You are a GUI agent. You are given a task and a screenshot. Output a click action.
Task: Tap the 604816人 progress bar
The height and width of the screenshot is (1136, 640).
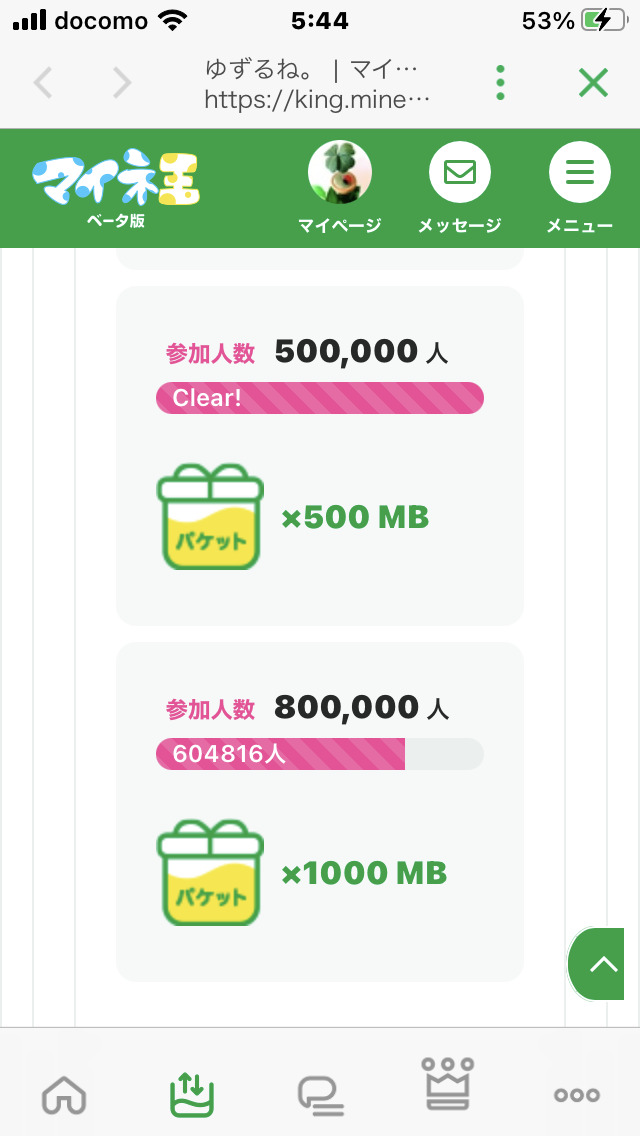pos(320,754)
